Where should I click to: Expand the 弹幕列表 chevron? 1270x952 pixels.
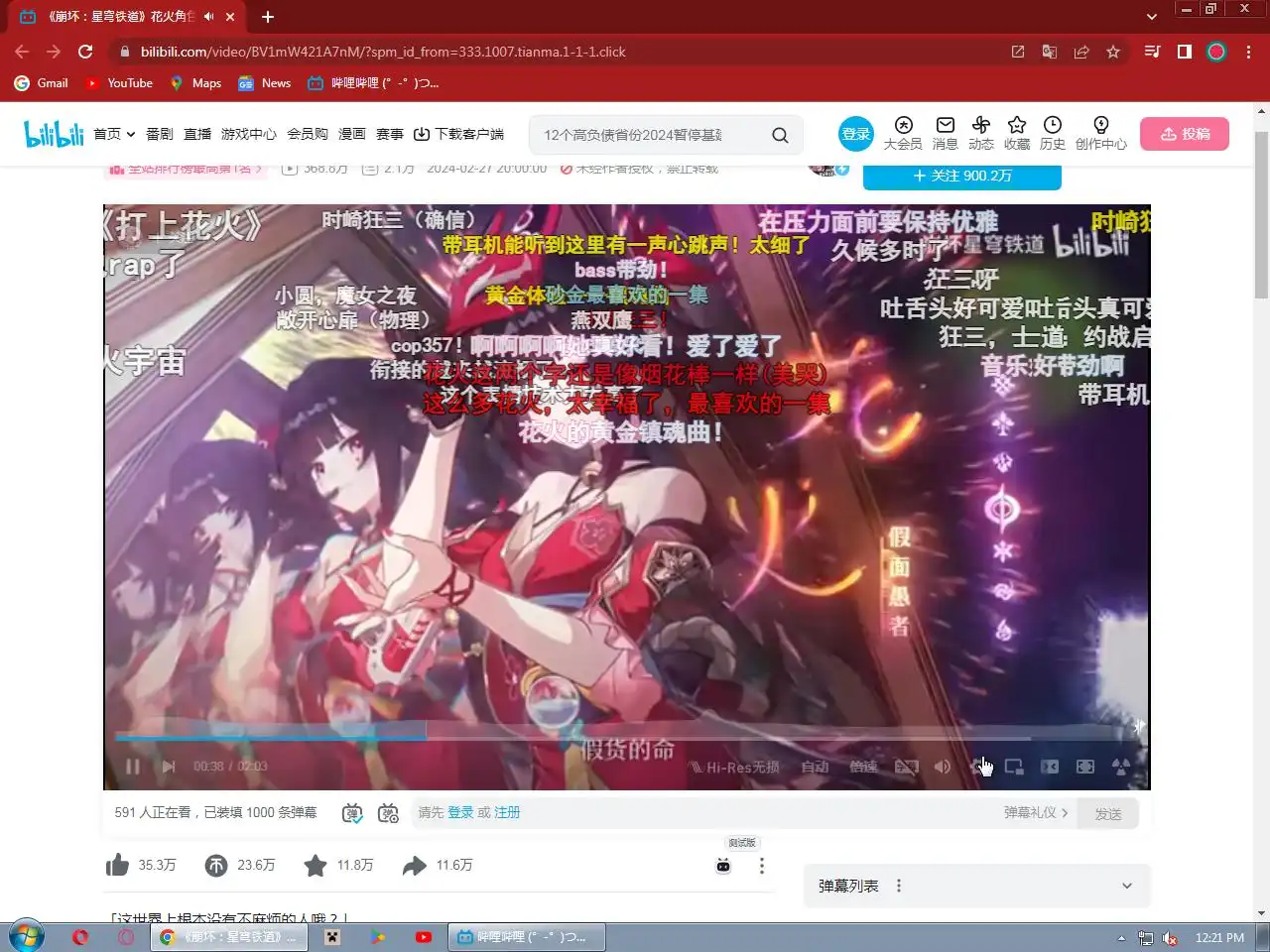[1126, 886]
